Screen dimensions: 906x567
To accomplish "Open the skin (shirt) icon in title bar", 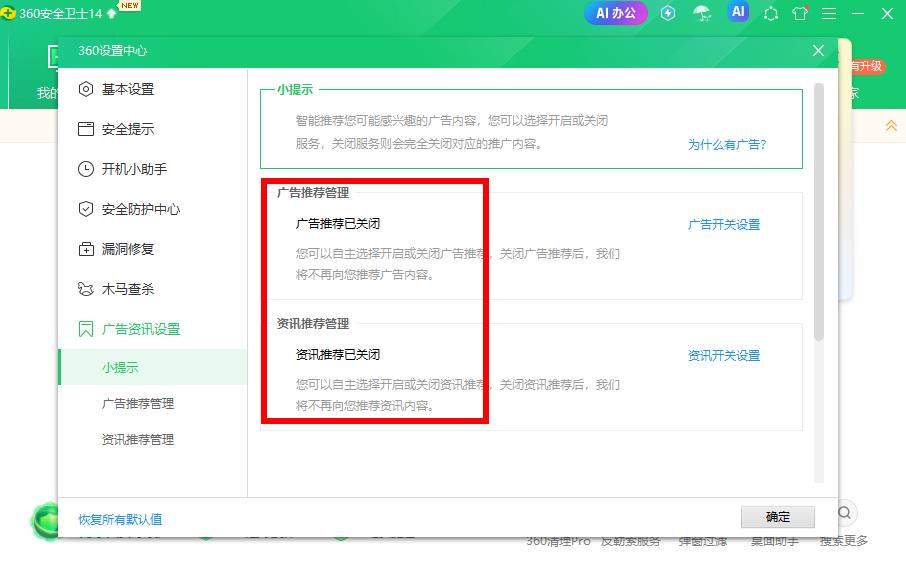I will 800,13.
